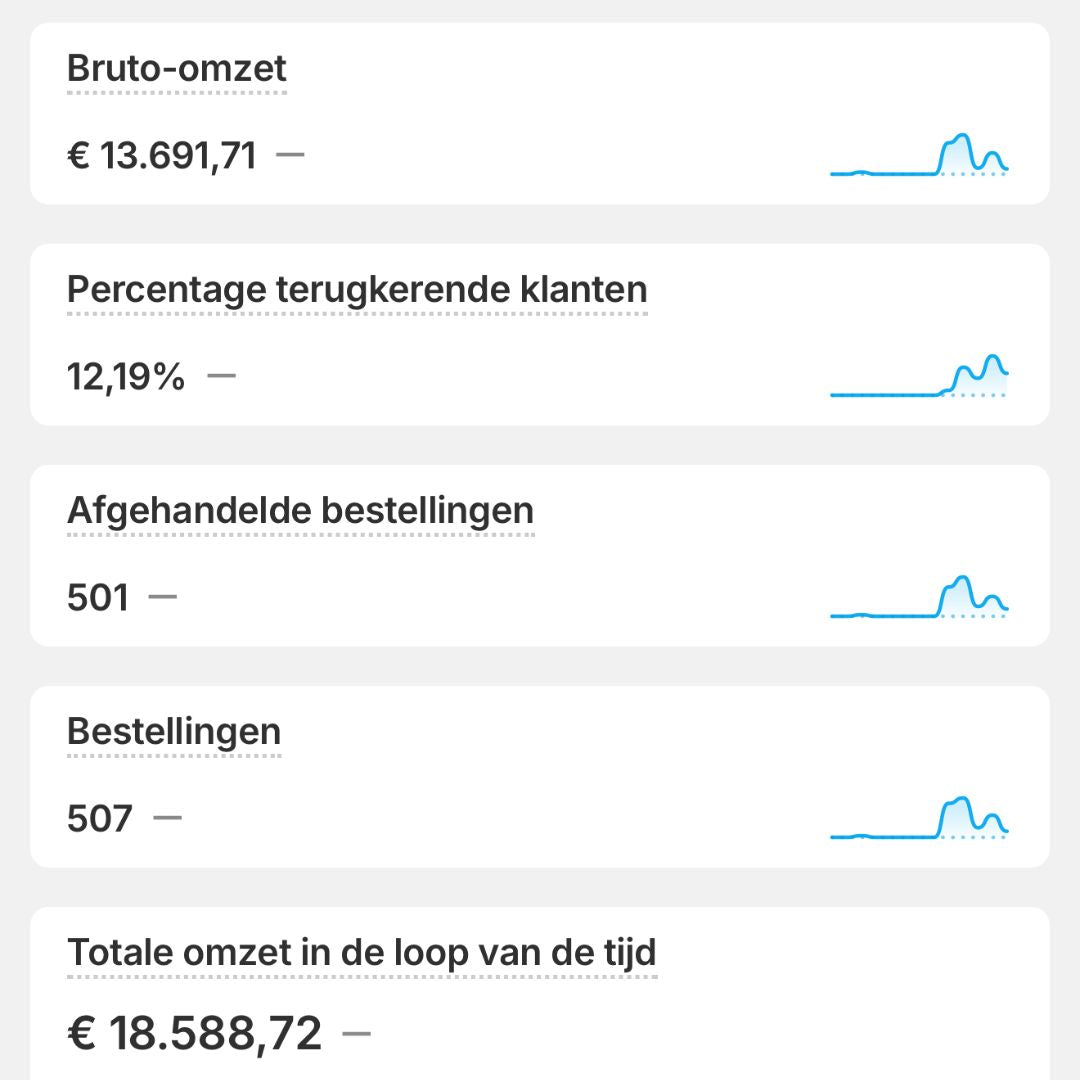Open Totale omzet in de loop van de tijd

click(362, 952)
